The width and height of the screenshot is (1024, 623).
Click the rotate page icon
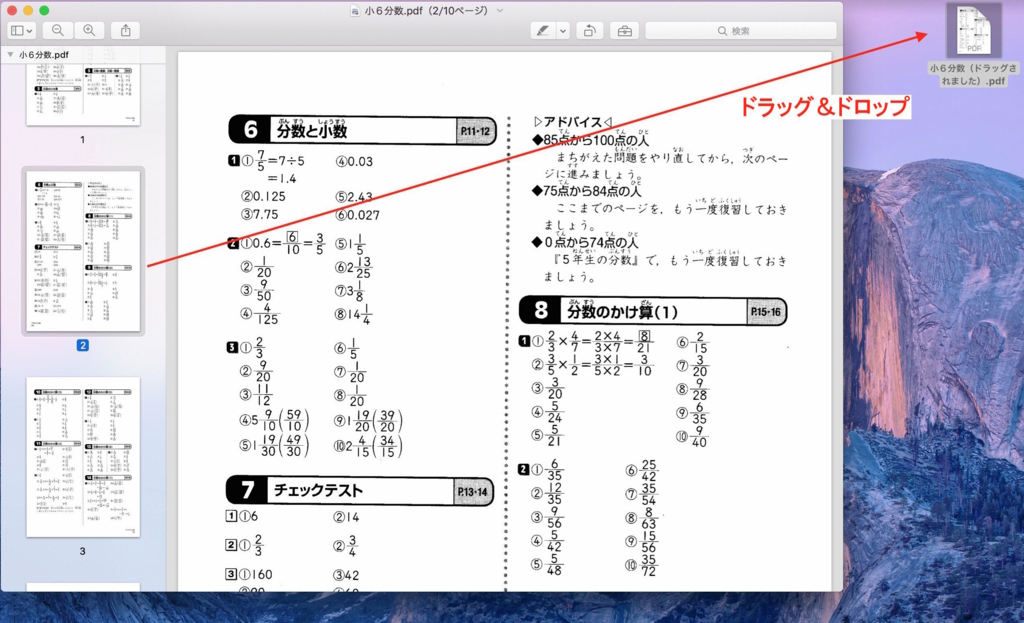pyautogui.click(x=590, y=31)
